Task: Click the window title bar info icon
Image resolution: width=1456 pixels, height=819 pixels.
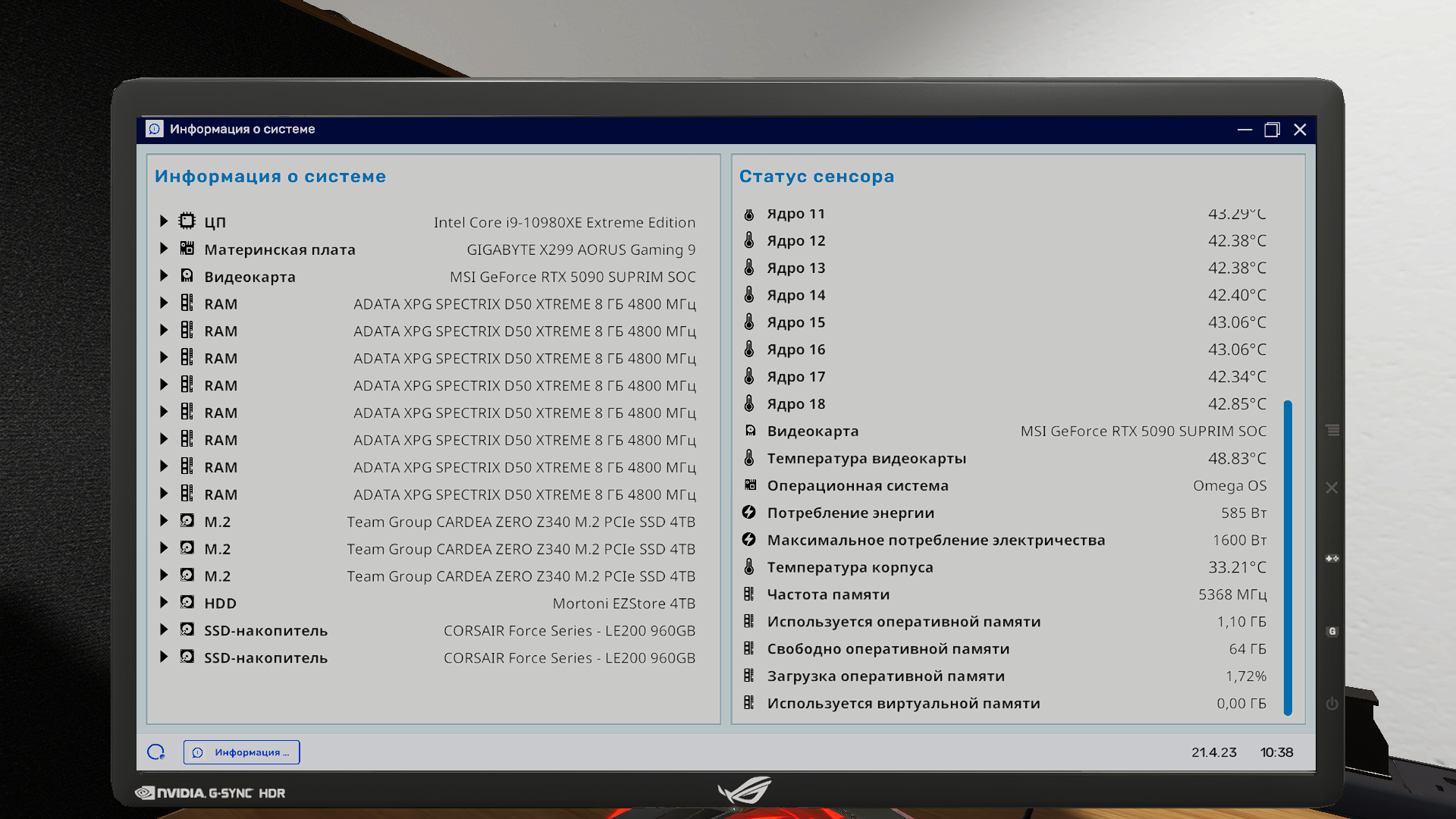Action: [x=155, y=129]
